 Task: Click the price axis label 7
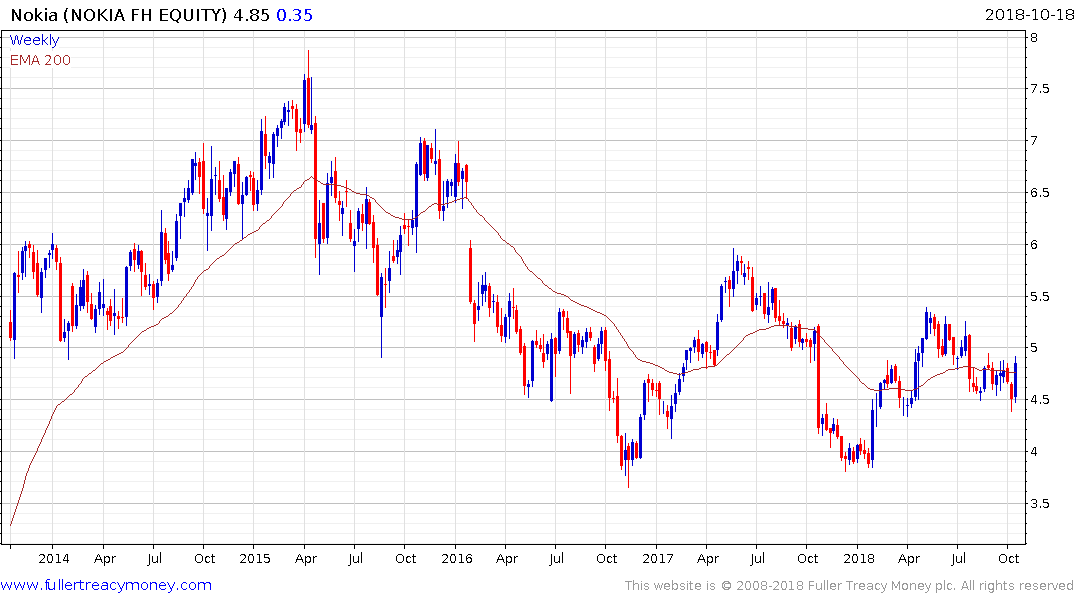(1034, 141)
